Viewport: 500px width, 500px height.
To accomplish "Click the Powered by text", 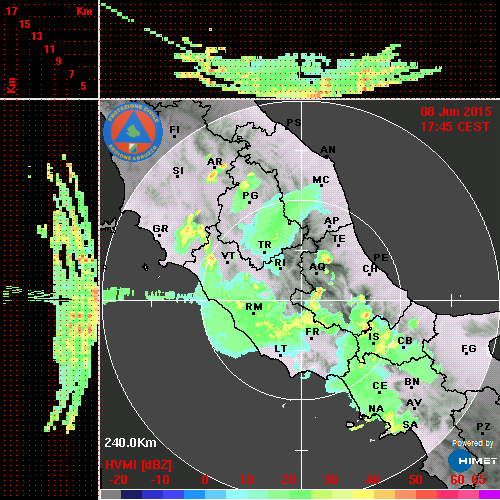I will coord(473,443).
